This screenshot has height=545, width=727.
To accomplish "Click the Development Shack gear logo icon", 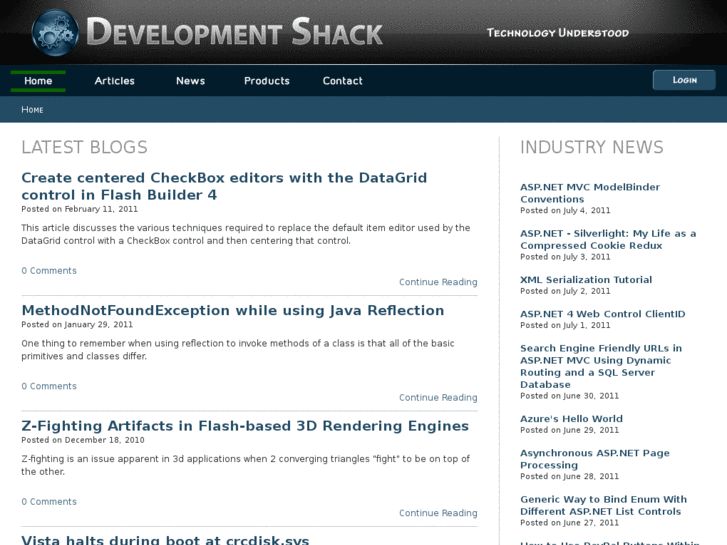I will [55, 32].
